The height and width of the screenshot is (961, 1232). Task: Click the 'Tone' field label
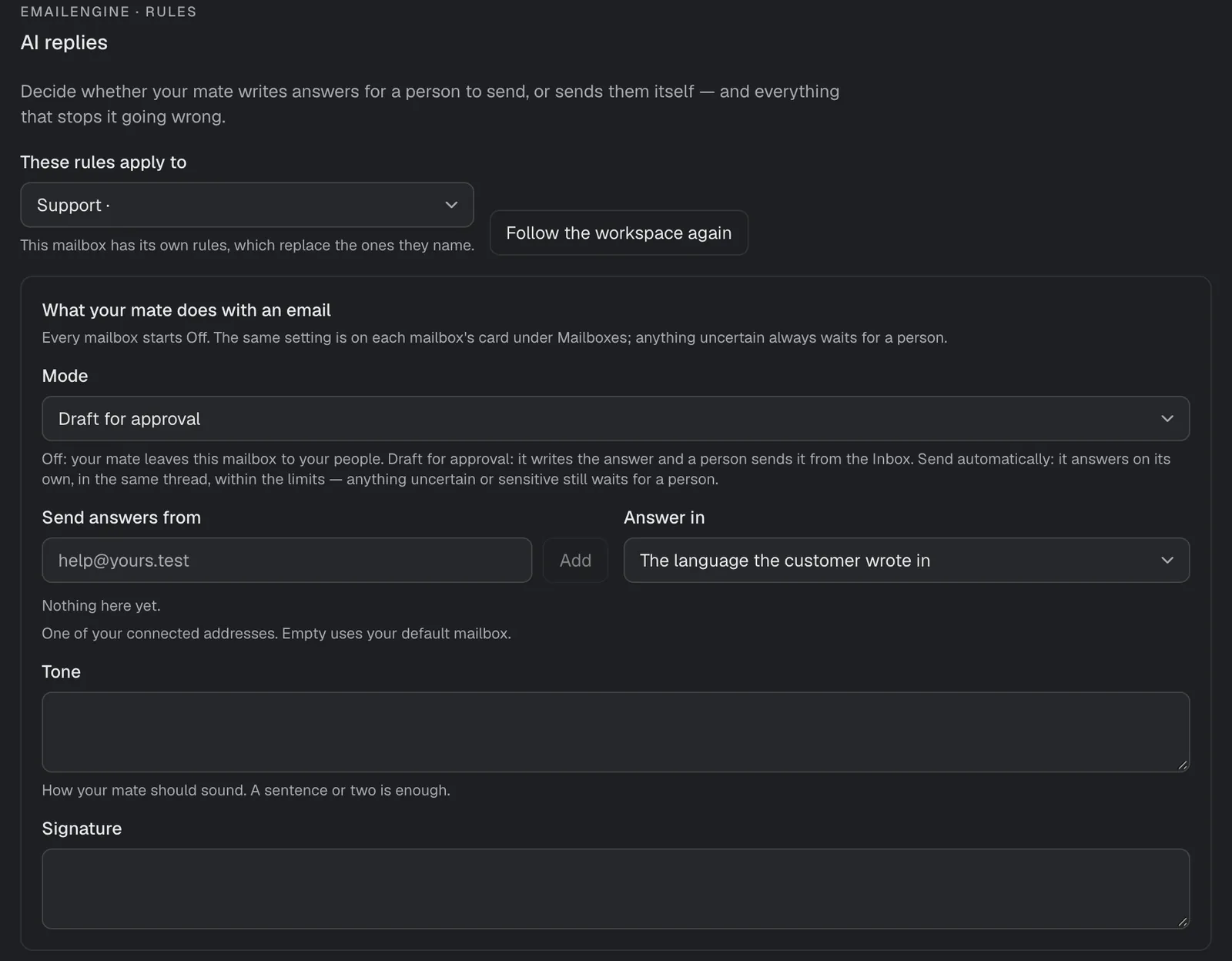pyautogui.click(x=61, y=671)
